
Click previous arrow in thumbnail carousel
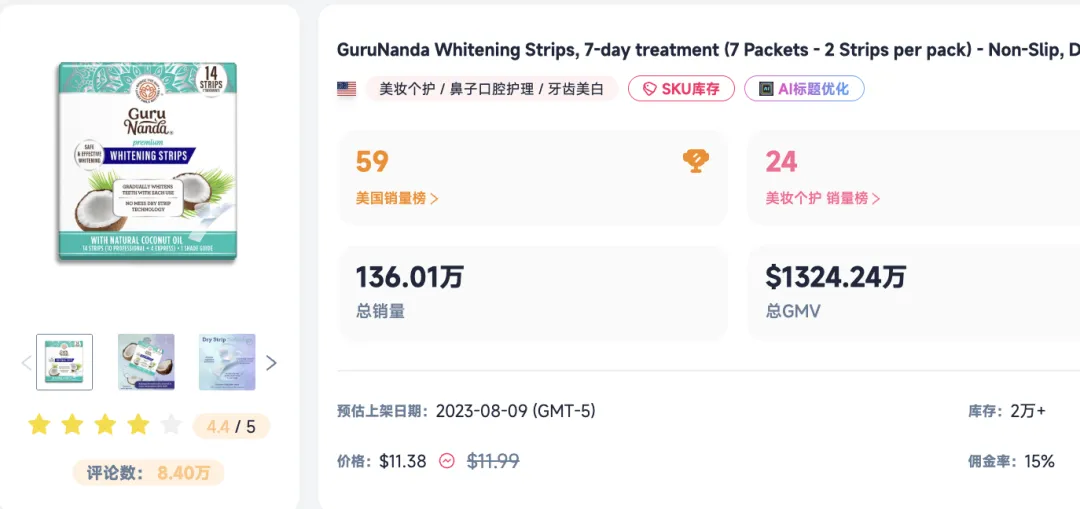27,363
